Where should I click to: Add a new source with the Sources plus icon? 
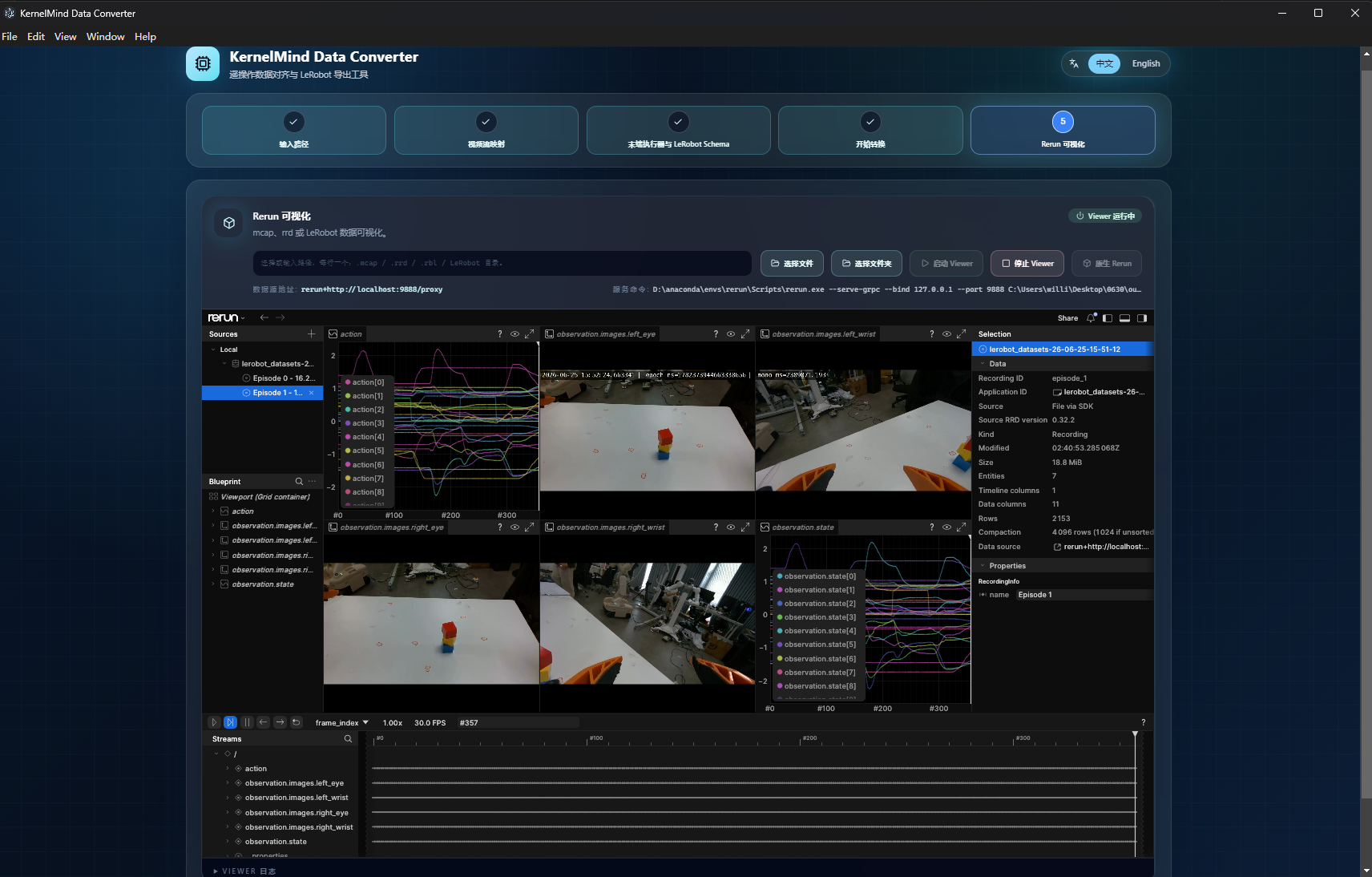312,334
